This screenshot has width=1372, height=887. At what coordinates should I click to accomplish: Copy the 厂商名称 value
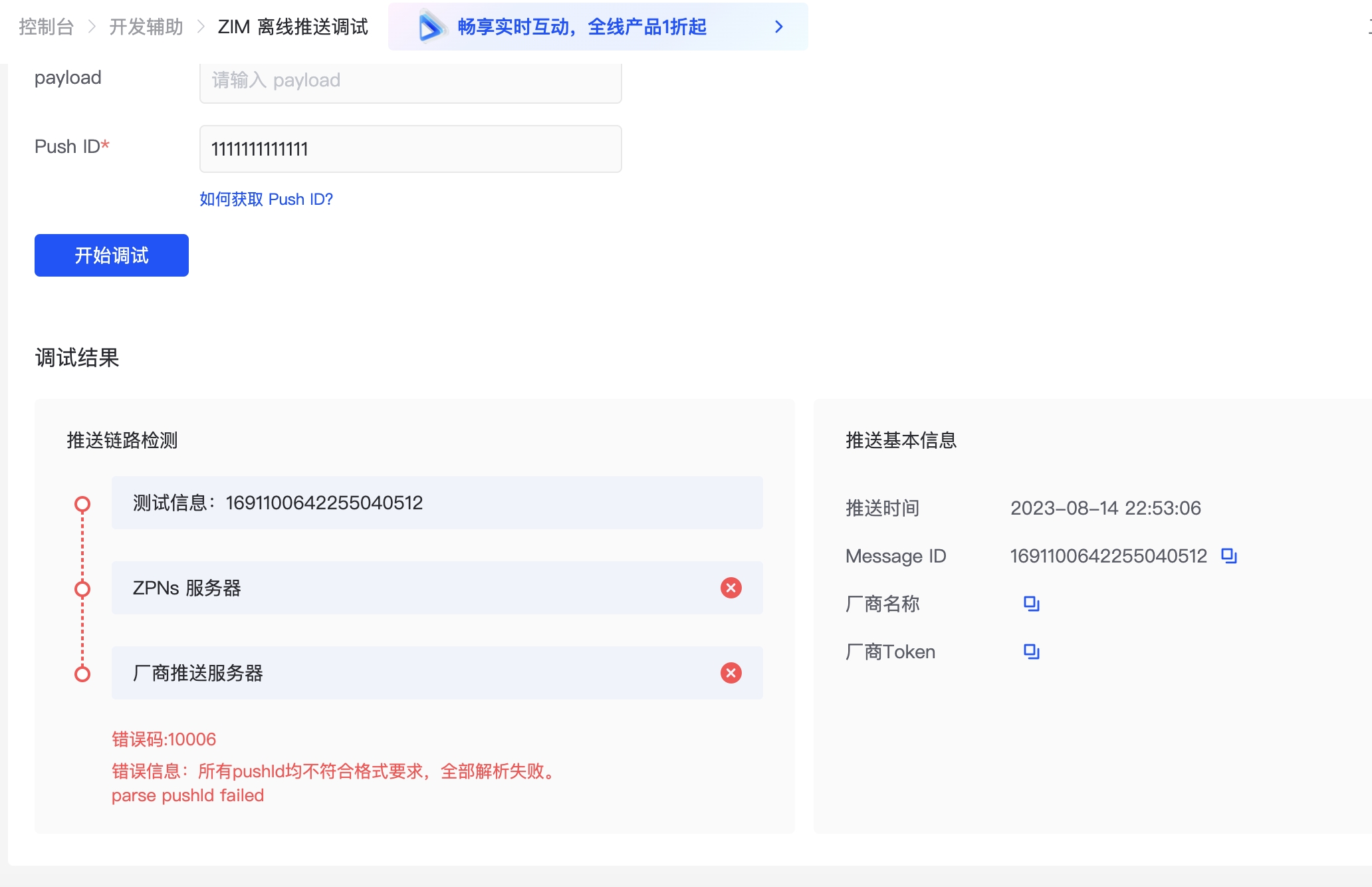[x=1031, y=604]
